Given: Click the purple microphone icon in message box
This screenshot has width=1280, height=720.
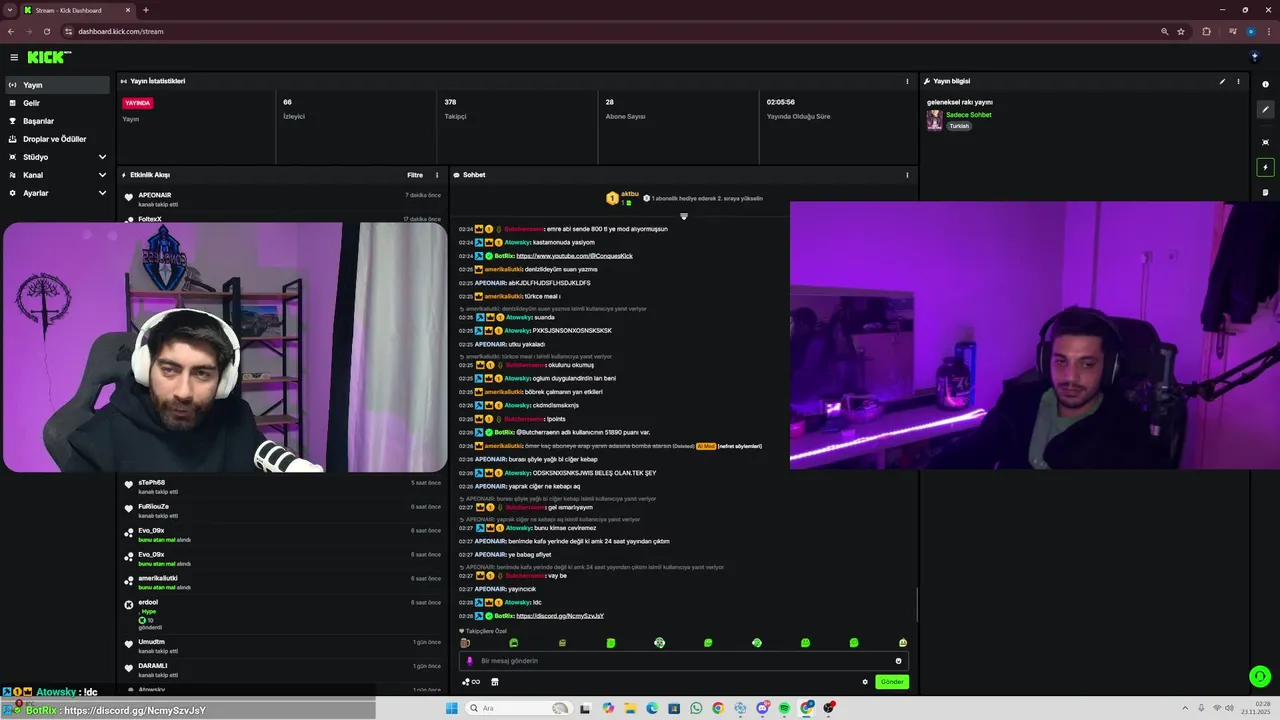Looking at the screenshot, I should click(x=470, y=661).
